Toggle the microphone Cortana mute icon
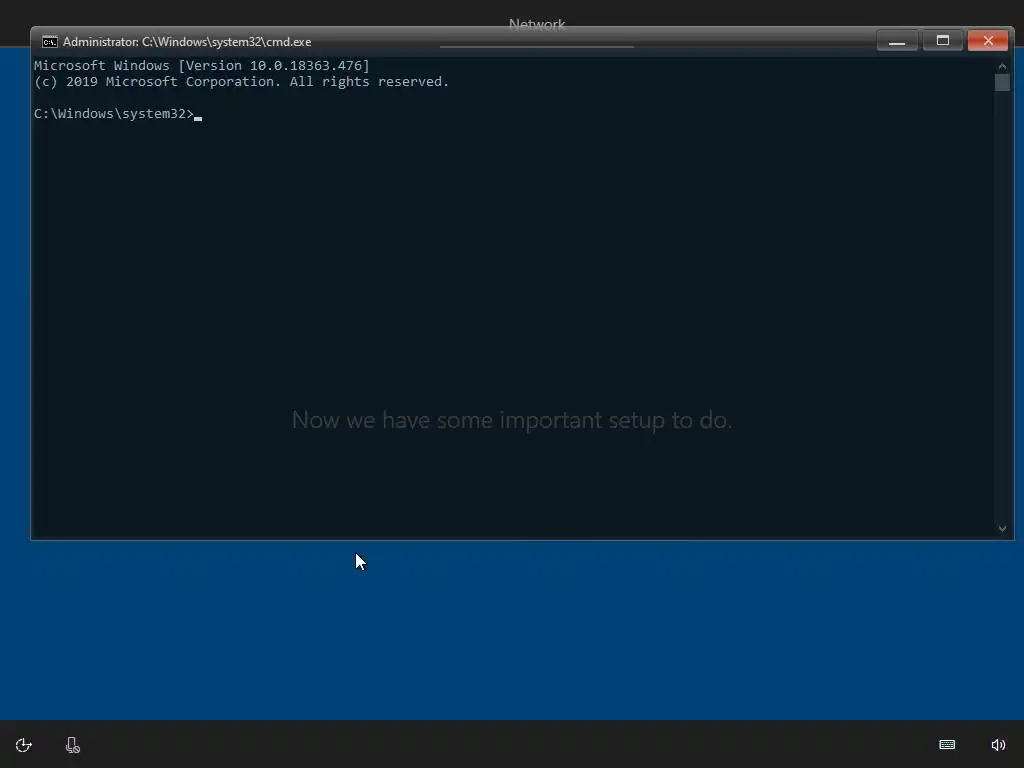1024x768 pixels. pyautogui.click(x=72, y=745)
